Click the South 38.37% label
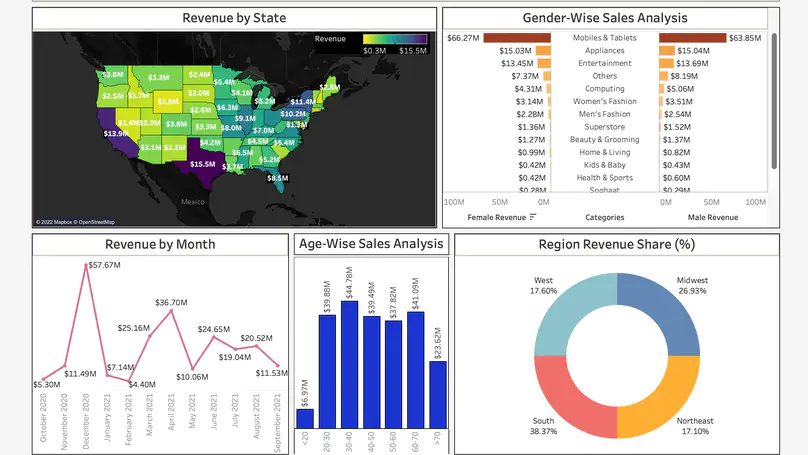 [543, 426]
